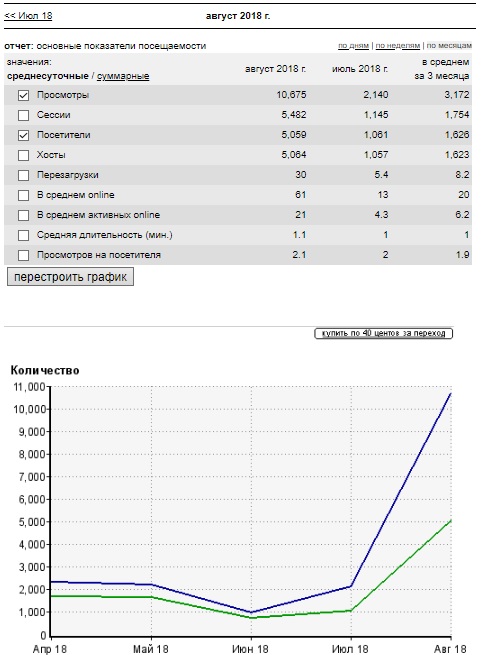Check the Перезагрузки checkbox
The width and height of the screenshot is (483, 655).
(23, 175)
